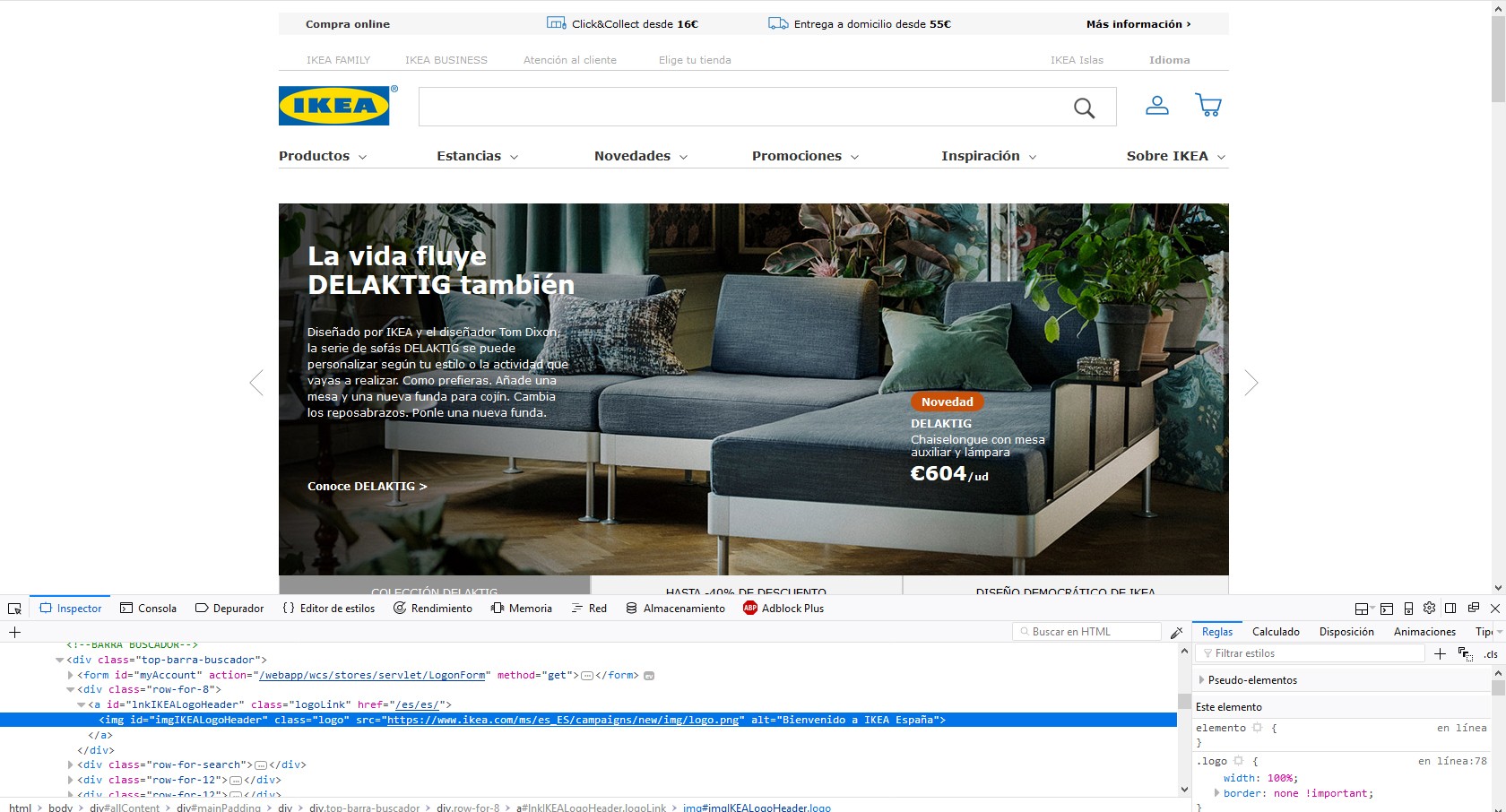The width and height of the screenshot is (1506, 812).
Task: Toggle the split console icon
Action: 1387,609
